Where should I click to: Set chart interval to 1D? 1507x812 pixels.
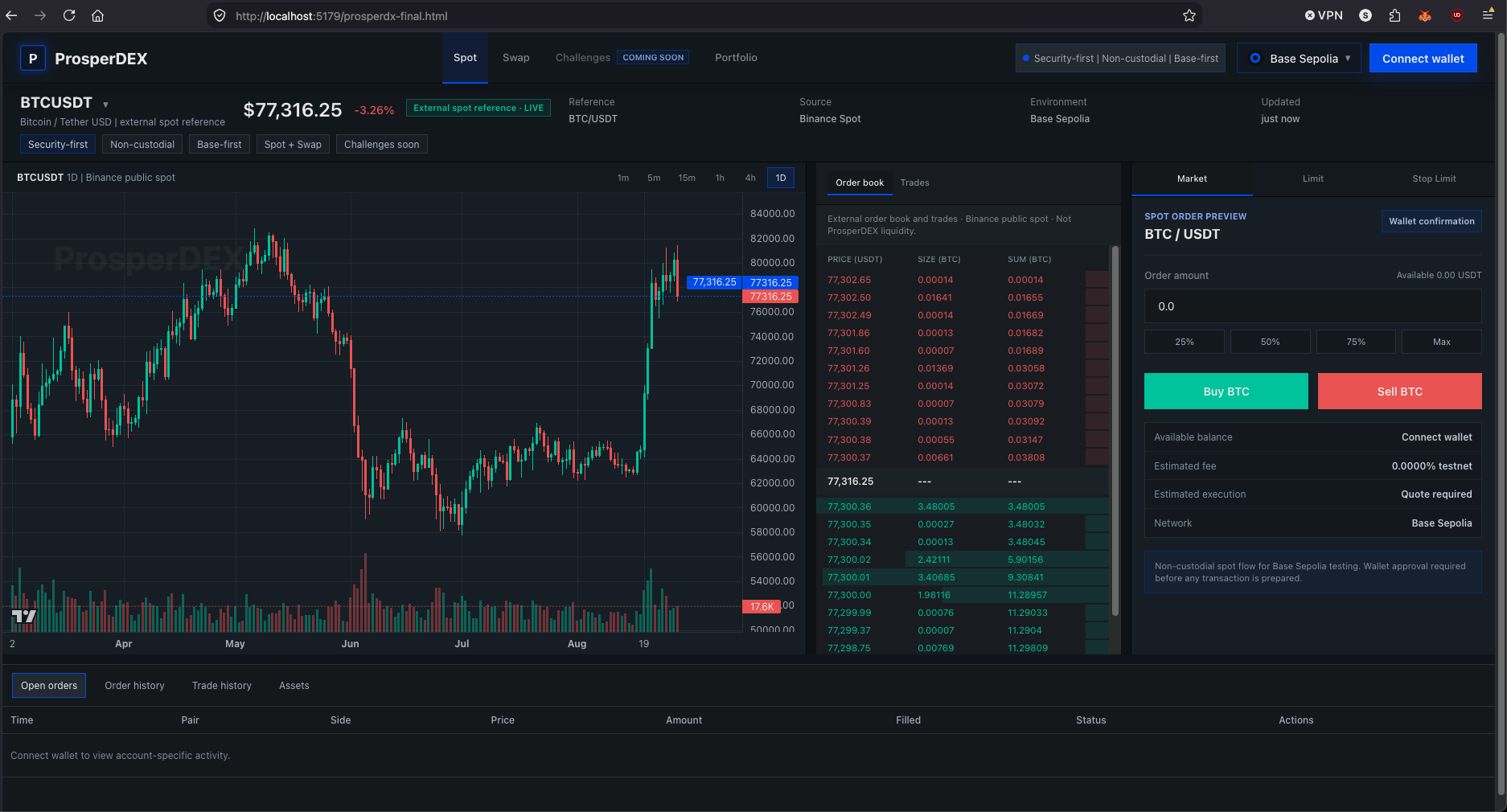point(781,178)
